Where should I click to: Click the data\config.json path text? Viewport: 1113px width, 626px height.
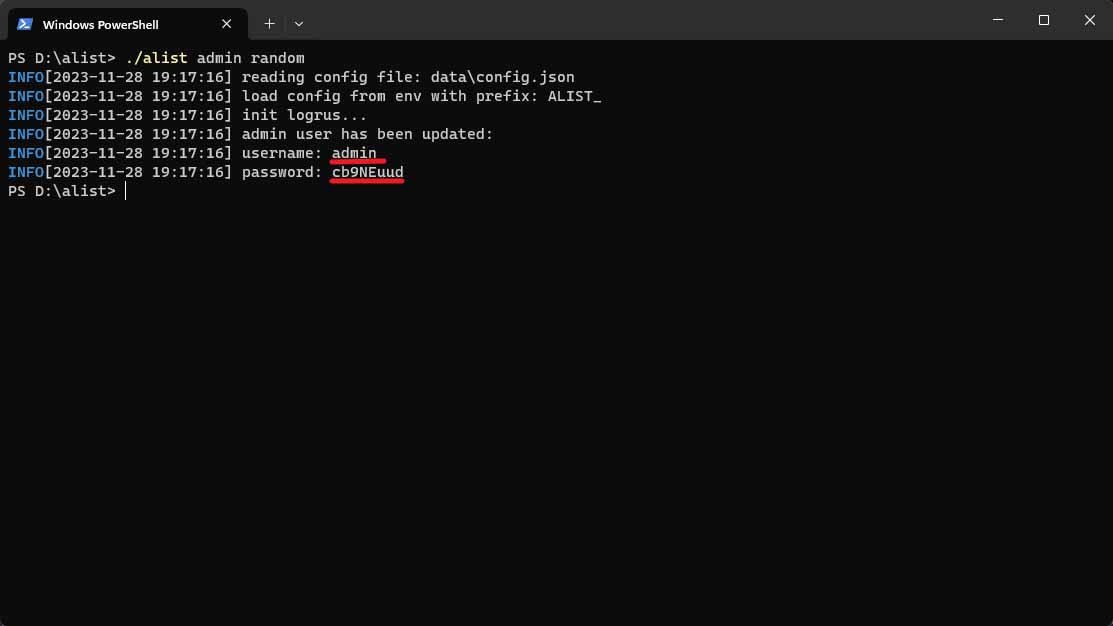click(503, 77)
